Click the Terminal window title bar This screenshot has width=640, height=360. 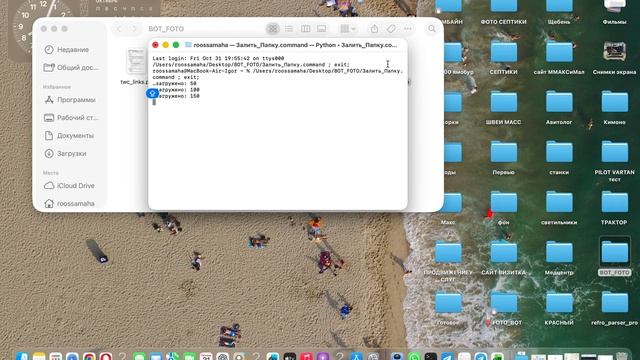[x=278, y=45]
